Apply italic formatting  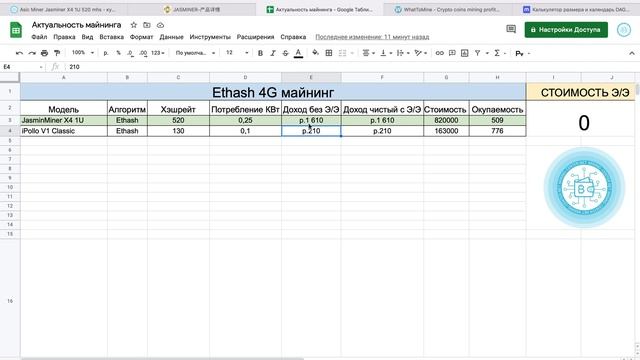[273, 53]
